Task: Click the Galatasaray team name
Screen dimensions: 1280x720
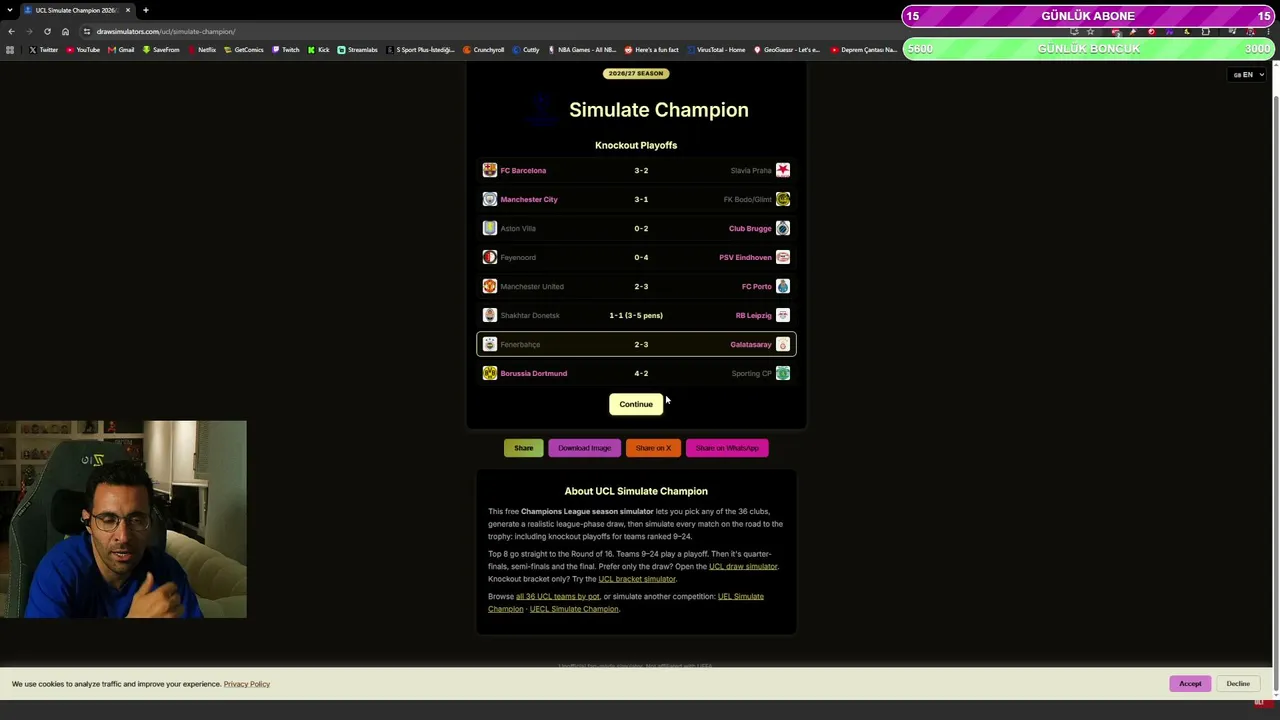Action: [751, 344]
